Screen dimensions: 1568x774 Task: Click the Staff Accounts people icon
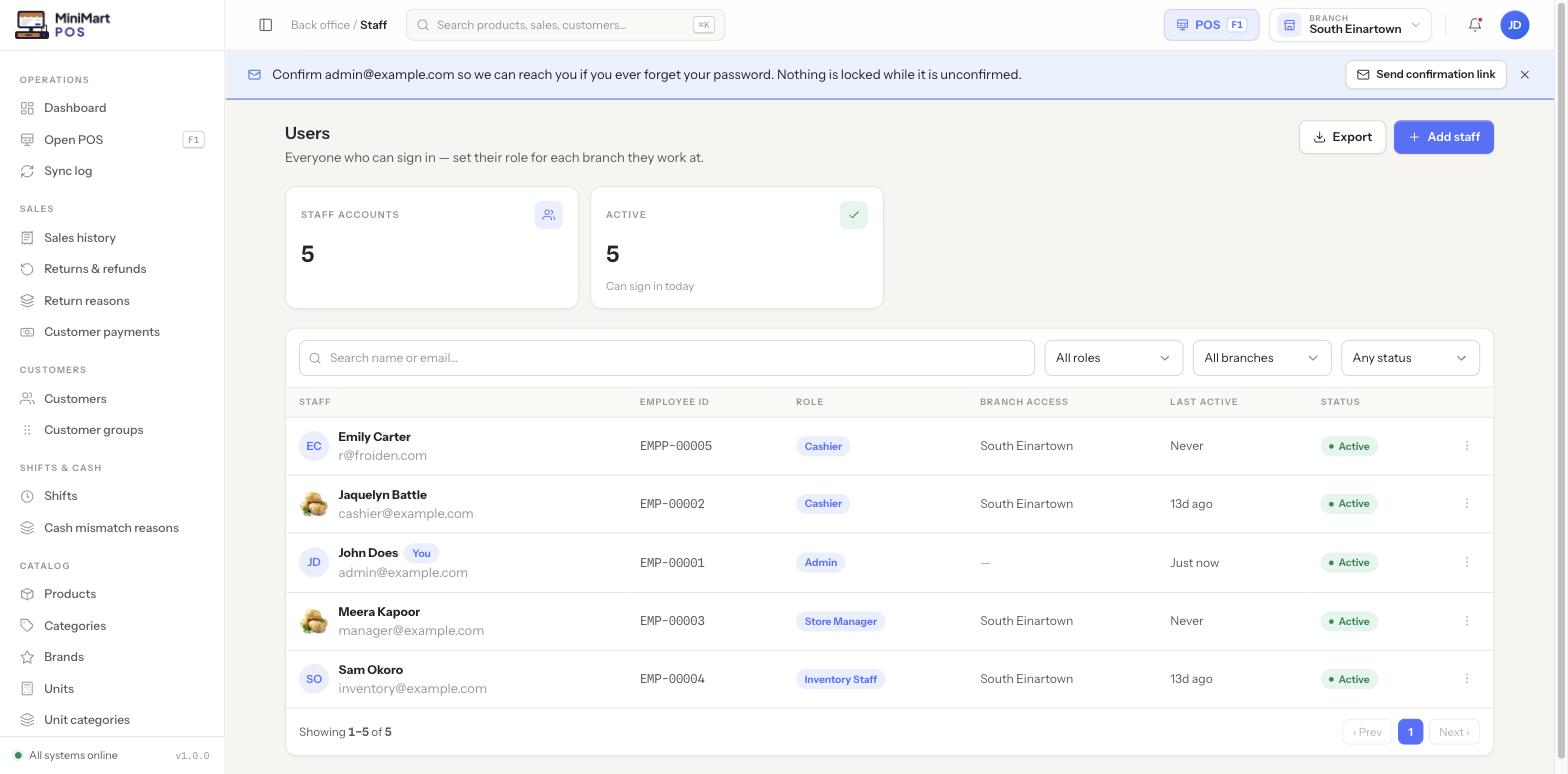pos(549,215)
